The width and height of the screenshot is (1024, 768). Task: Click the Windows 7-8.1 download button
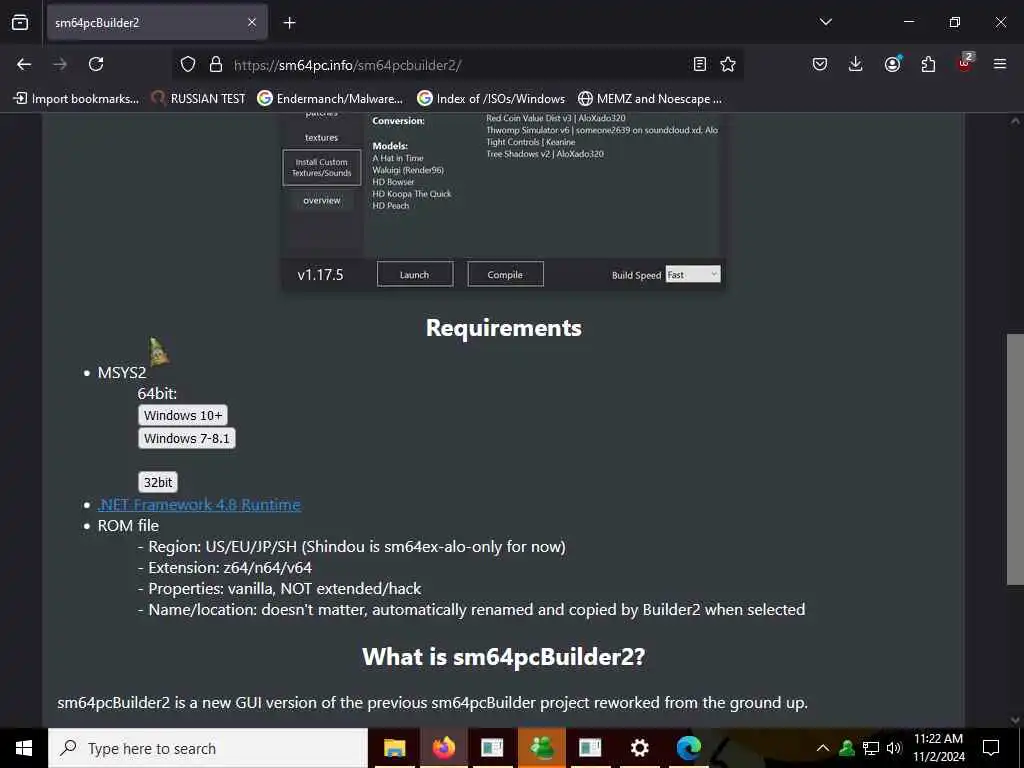click(x=187, y=438)
